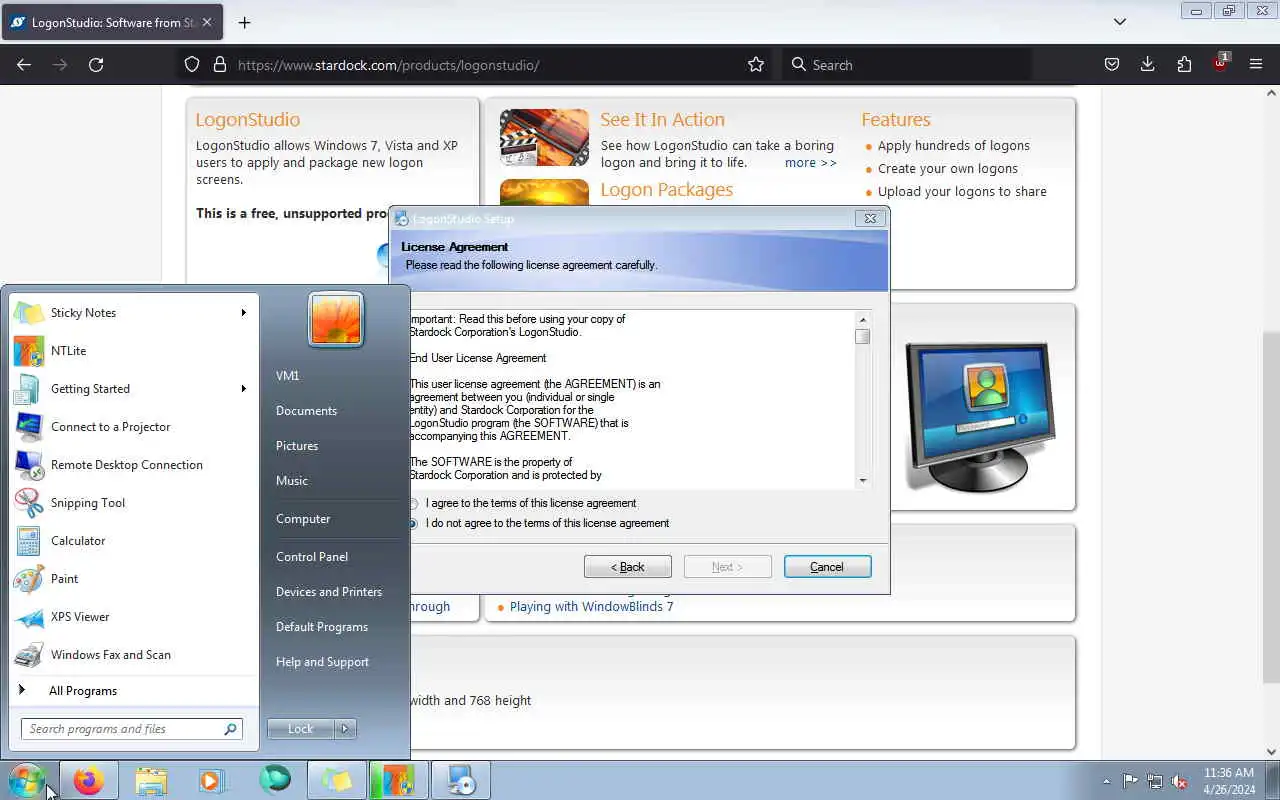Open Windows Media Player taskbar icon
Image resolution: width=1280 pixels, height=800 pixels.
[x=212, y=780]
